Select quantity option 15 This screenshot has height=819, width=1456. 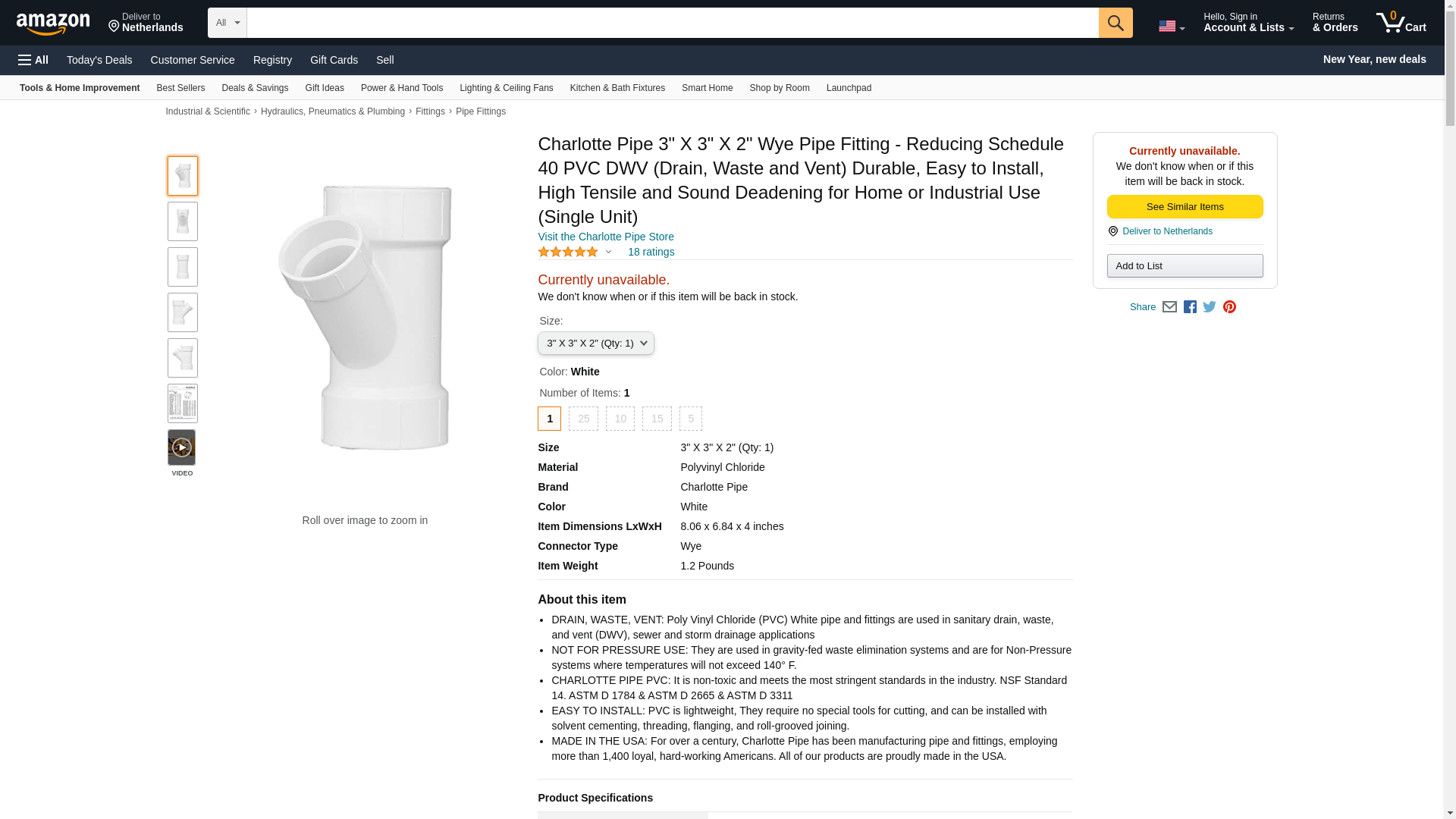point(657,419)
